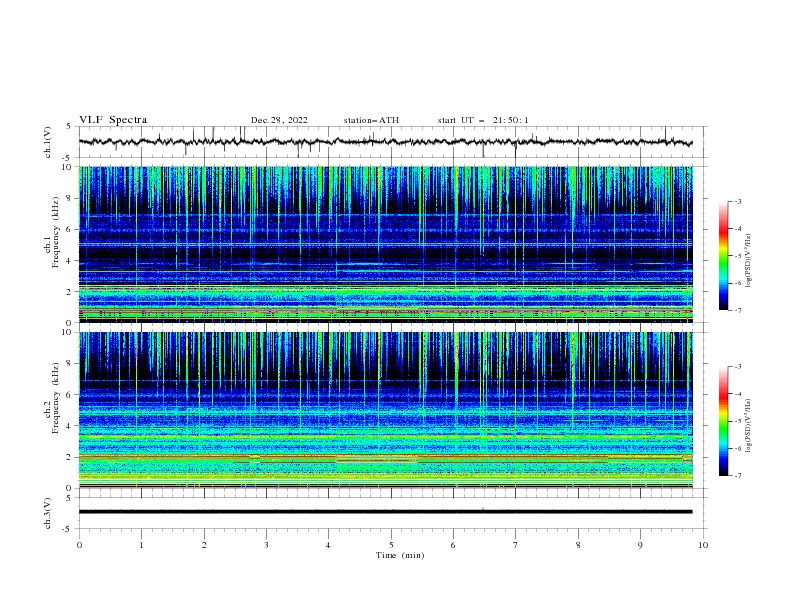Click the ch.3(V) axis label
Screen dimensions: 792x612
pos(48,513)
